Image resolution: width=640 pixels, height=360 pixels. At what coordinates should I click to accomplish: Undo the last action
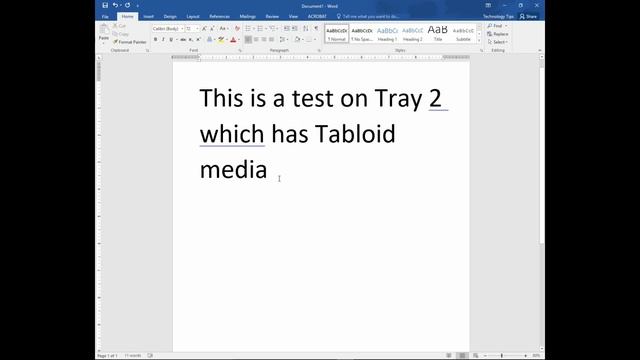pos(116,5)
